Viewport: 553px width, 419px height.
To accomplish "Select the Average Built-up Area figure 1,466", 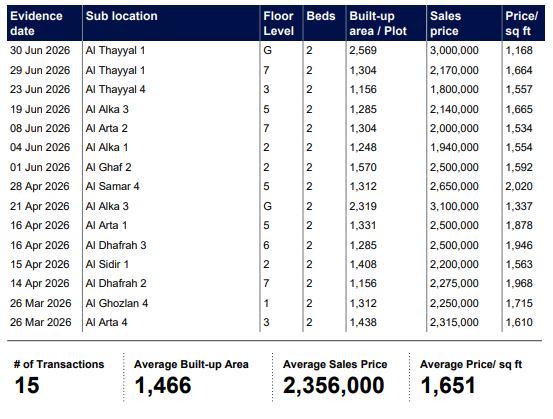I will point(163,385).
